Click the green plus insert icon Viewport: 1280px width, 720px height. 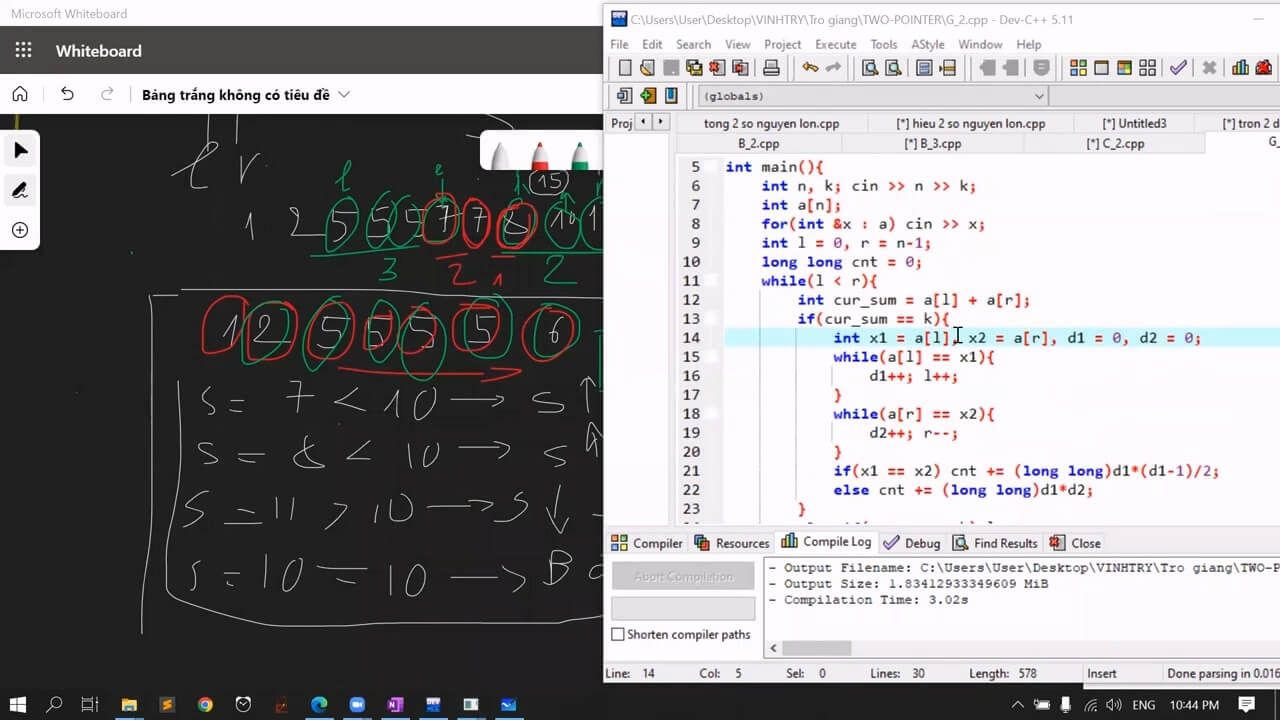click(x=648, y=96)
